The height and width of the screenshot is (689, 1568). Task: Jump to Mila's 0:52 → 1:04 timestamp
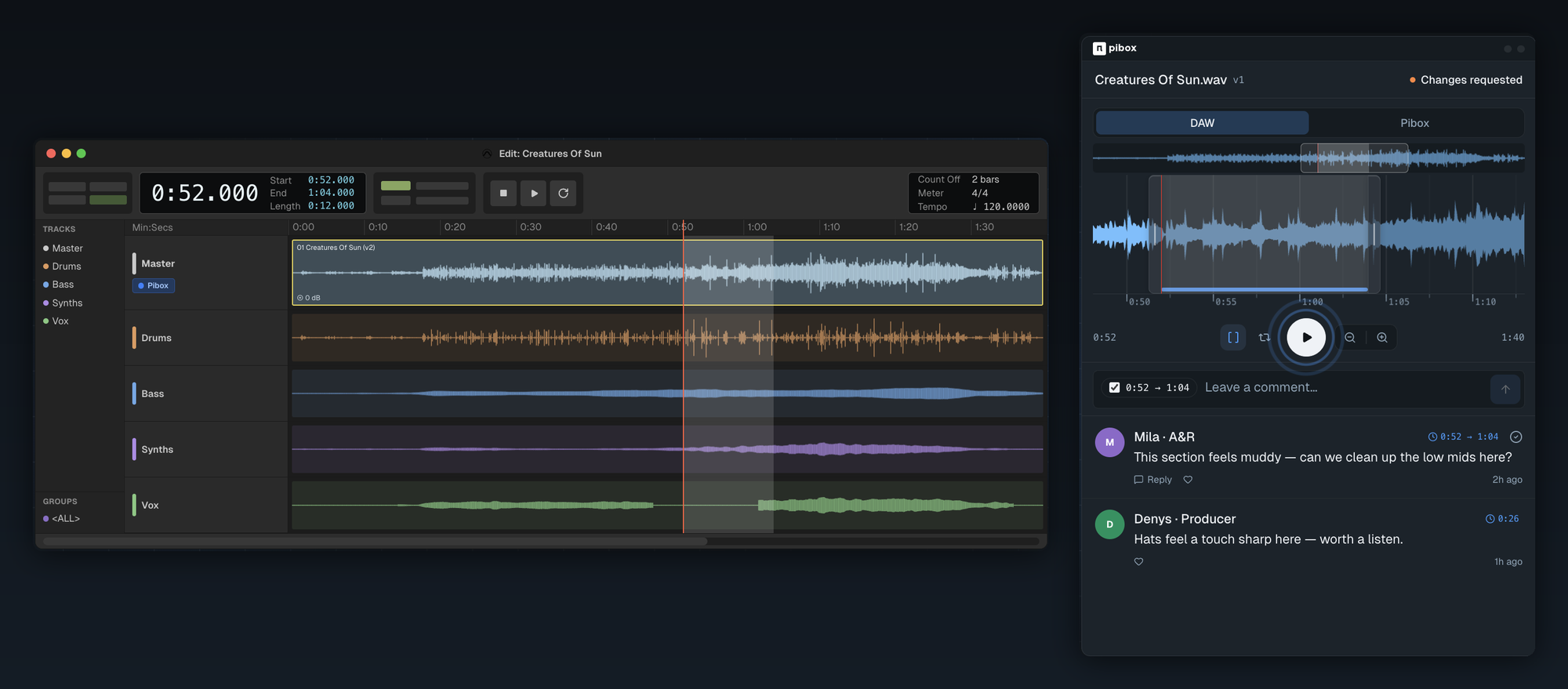point(1463,437)
